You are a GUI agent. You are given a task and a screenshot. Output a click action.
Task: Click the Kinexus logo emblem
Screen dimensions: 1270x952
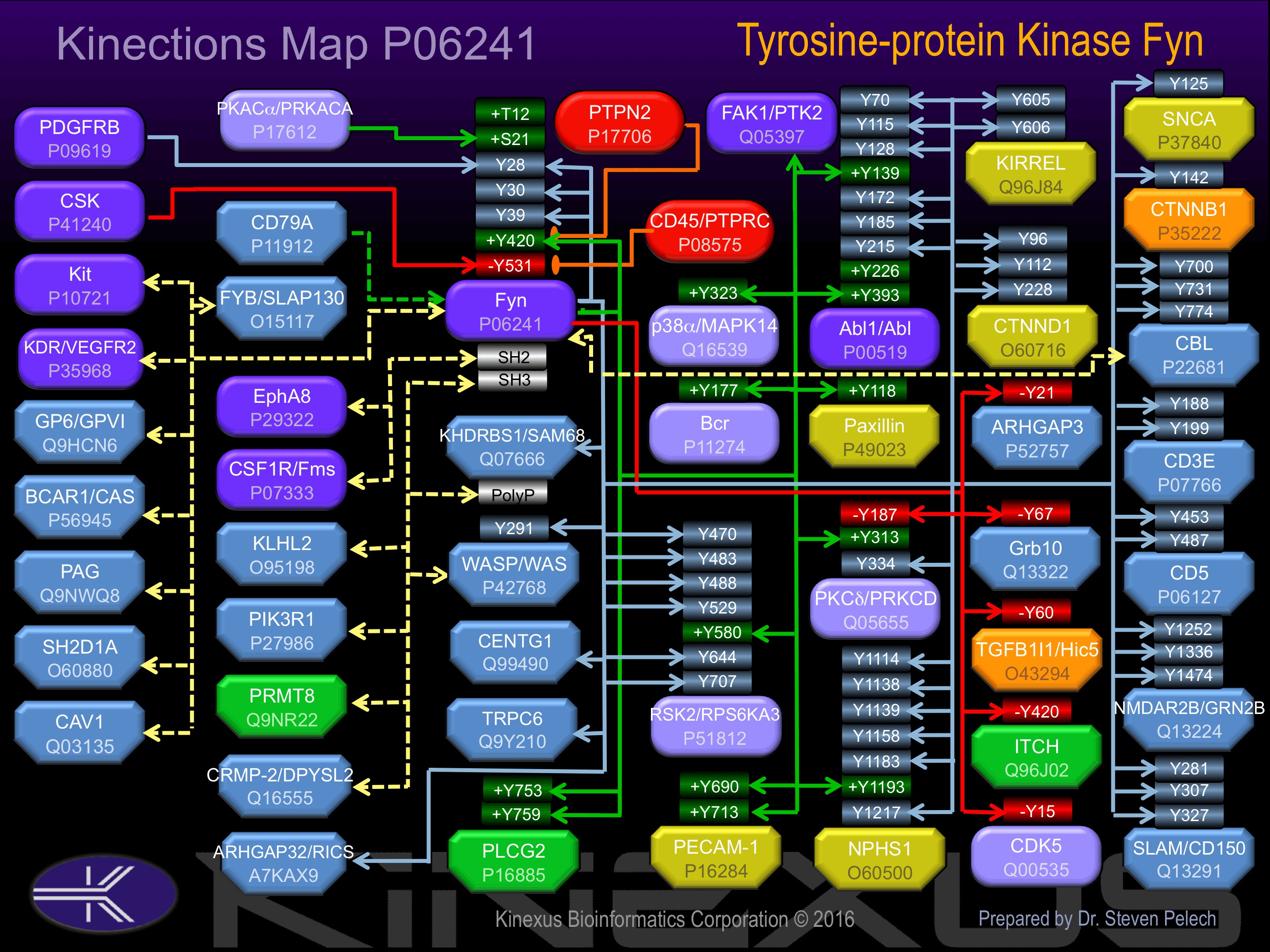[x=105, y=894]
